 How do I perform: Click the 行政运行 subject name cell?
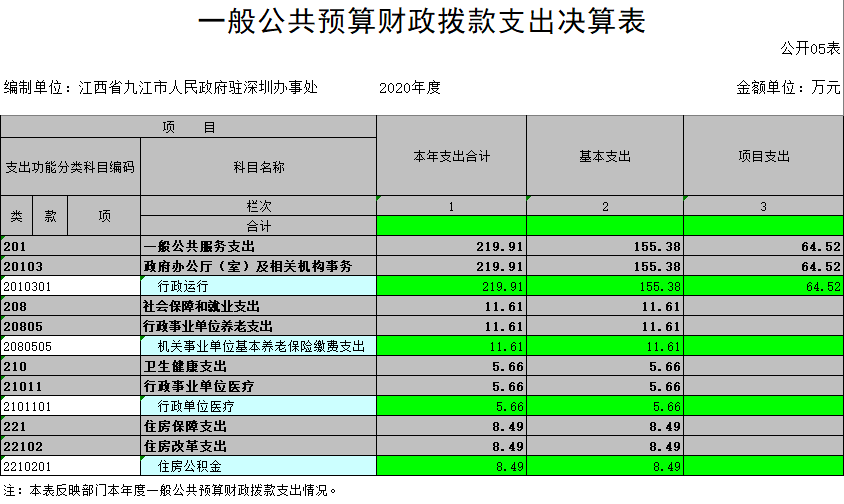point(258,286)
